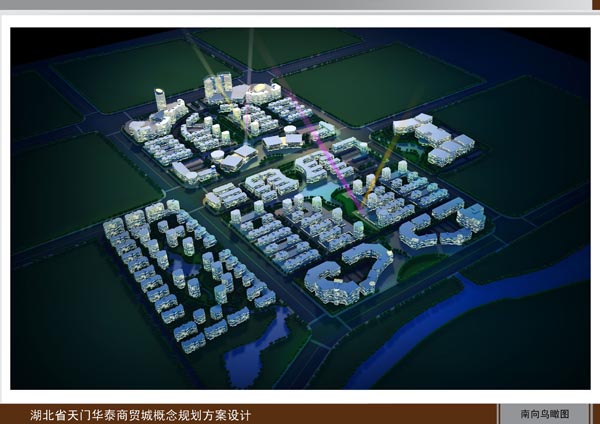Click the 南向鸟瞰图 label box
Viewport: 600px width, 424px height.
[544, 414]
